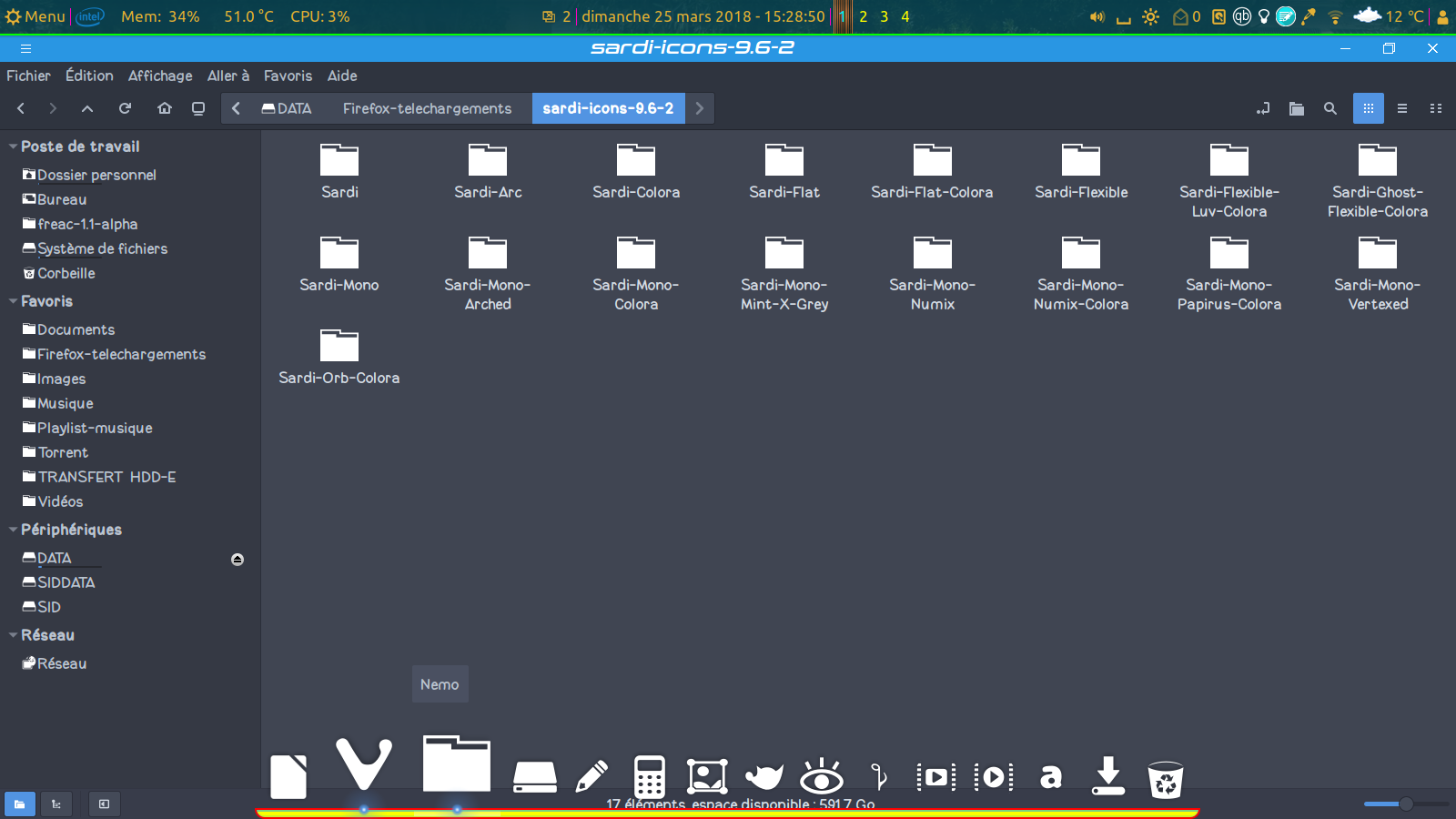
Task: Switch to compact view
Action: pos(1436,108)
